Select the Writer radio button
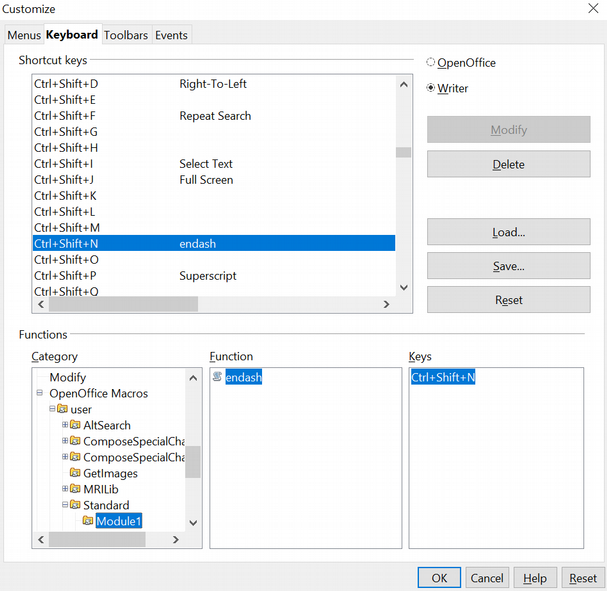Viewport: 607px width, 591px height. pos(431,88)
